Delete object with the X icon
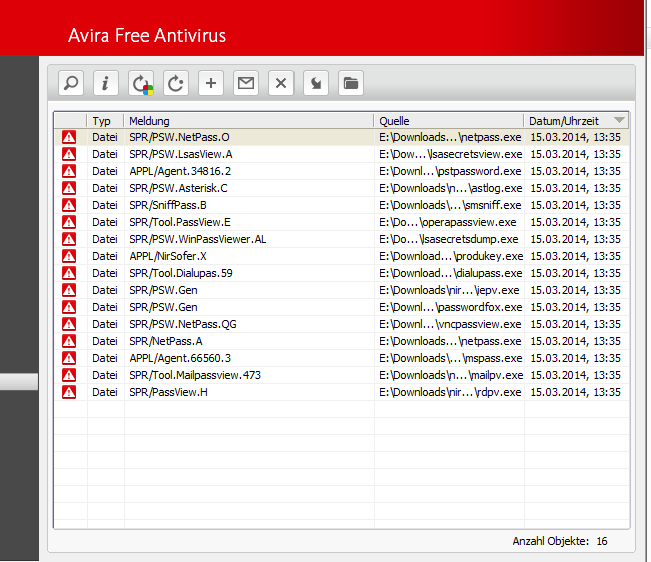651x562 pixels. coord(281,83)
